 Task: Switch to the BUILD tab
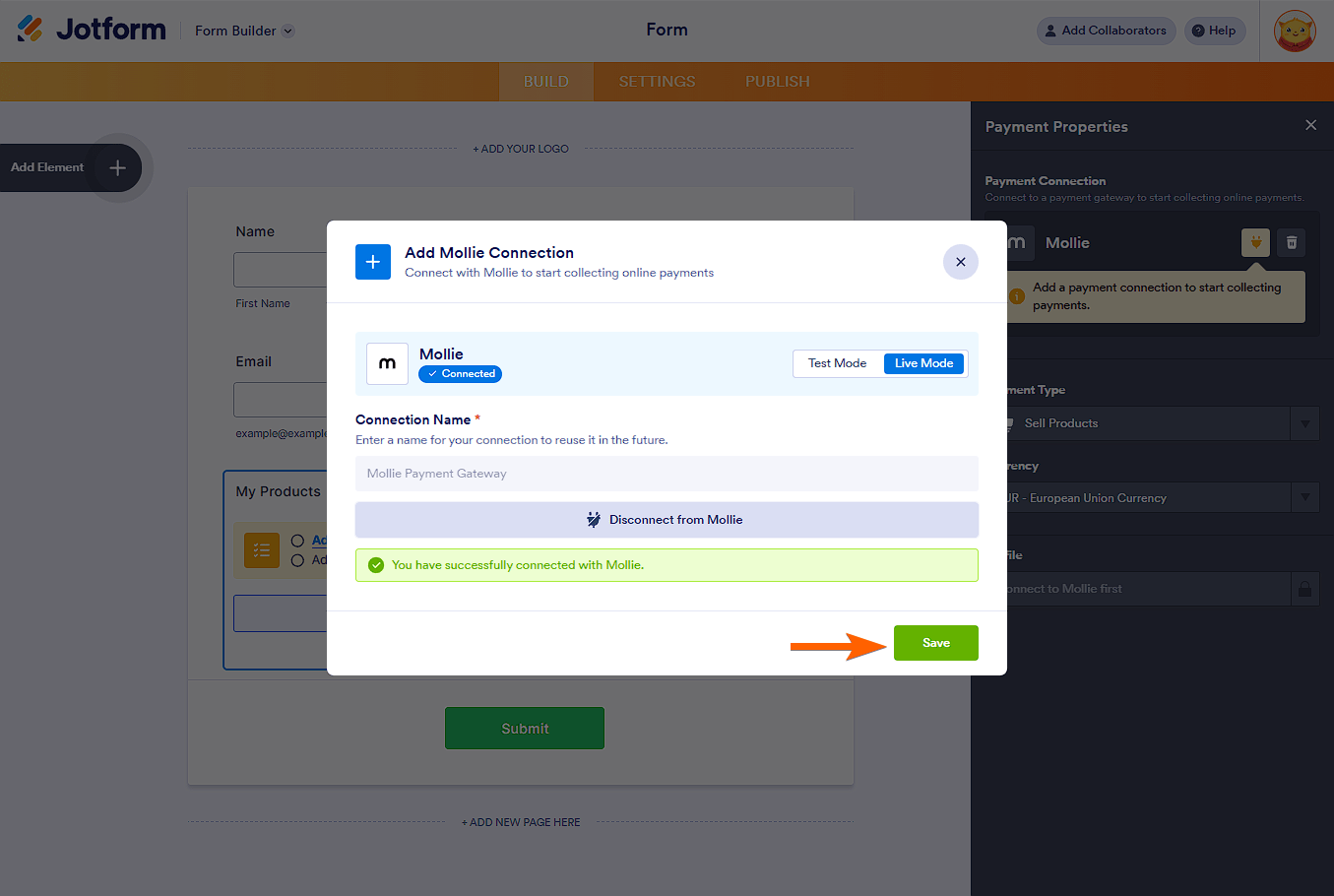(x=546, y=82)
